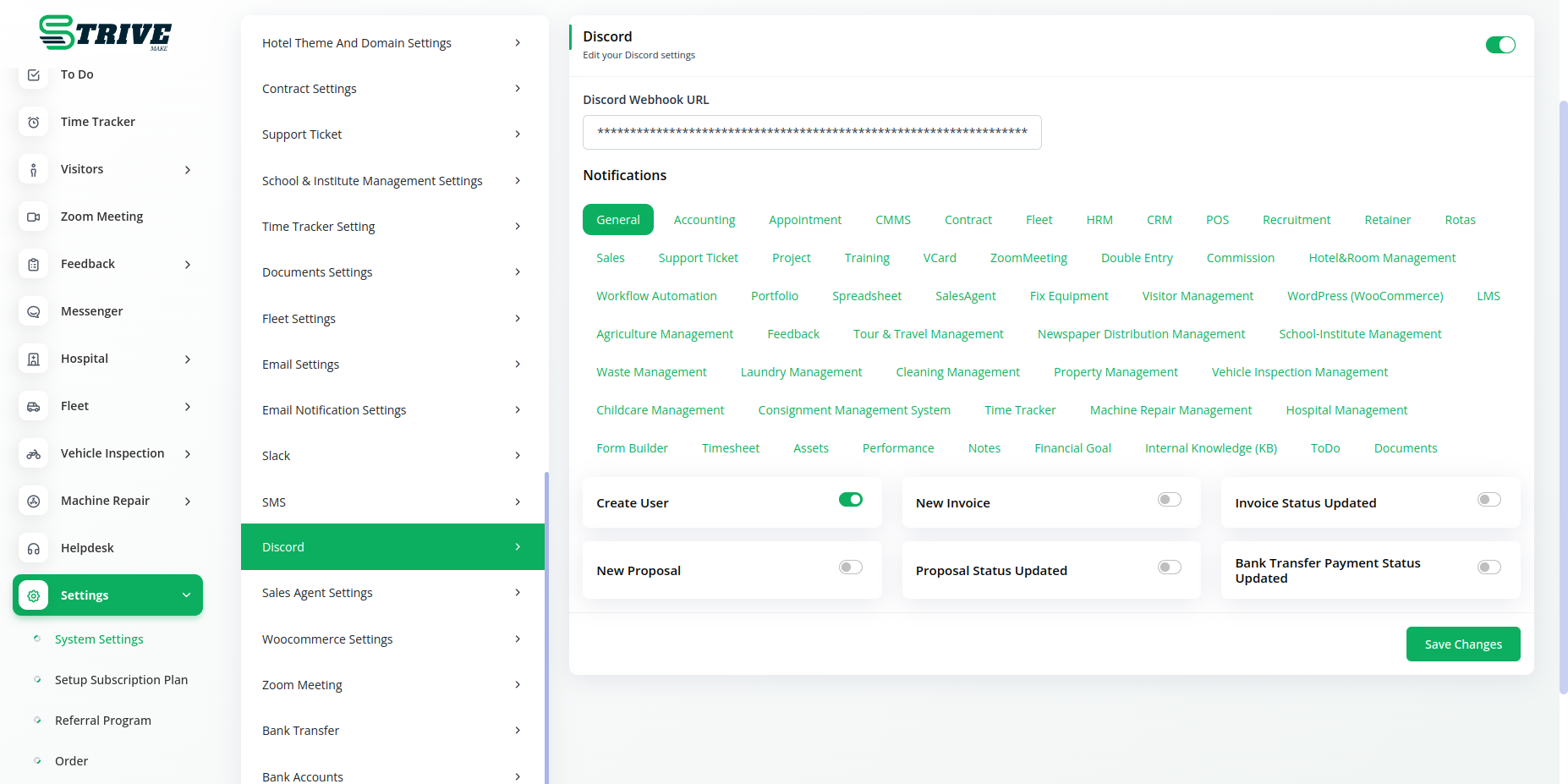Open Zoom Meeting via its camera icon
This screenshot has height=784, width=1568.
click(x=34, y=217)
